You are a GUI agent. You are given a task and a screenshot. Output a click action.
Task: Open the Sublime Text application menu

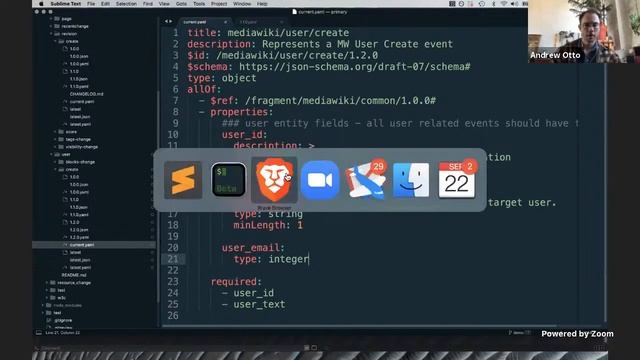(65, 4)
